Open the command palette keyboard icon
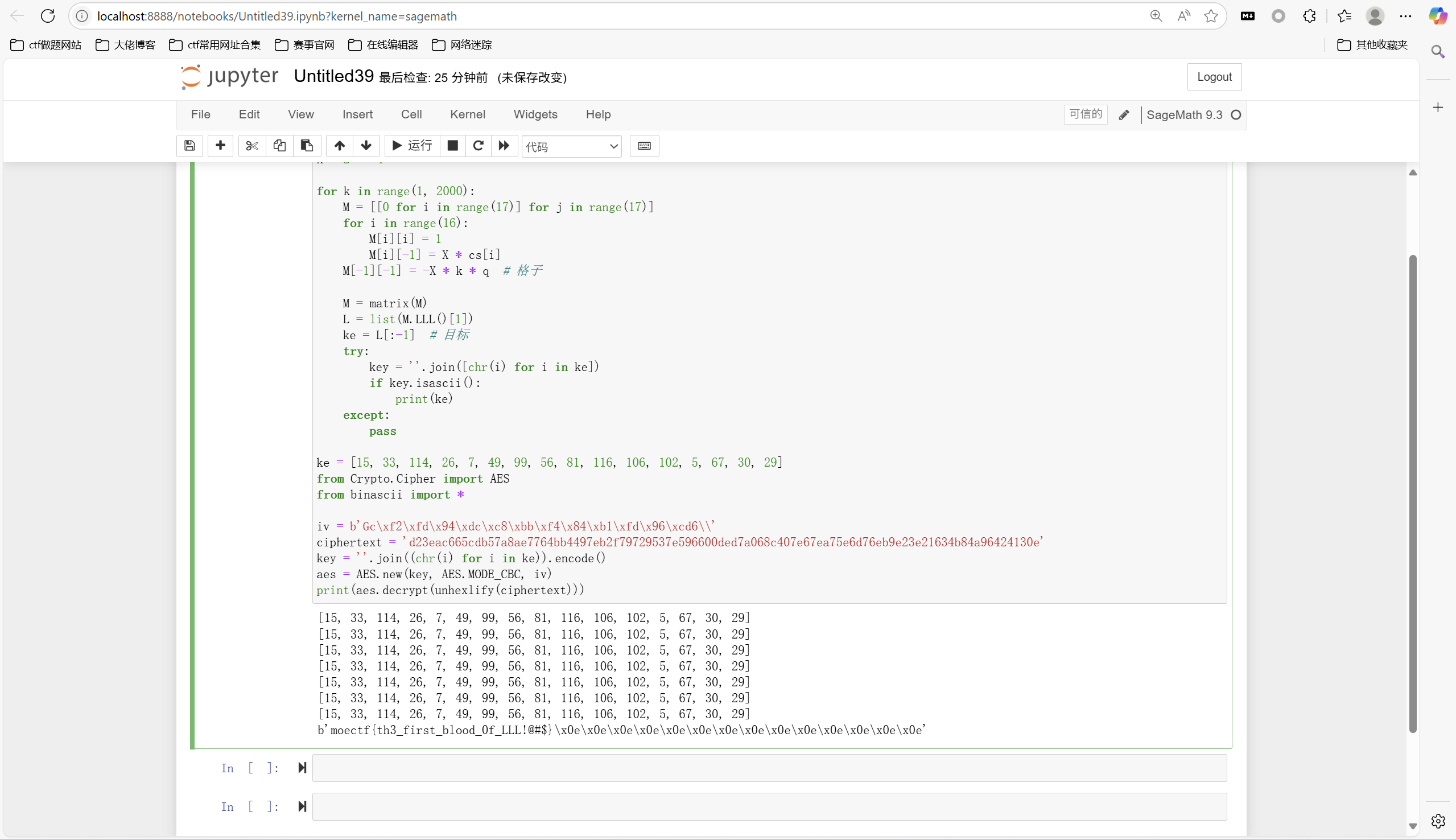This screenshot has height=840, width=1456. point(644,146)
